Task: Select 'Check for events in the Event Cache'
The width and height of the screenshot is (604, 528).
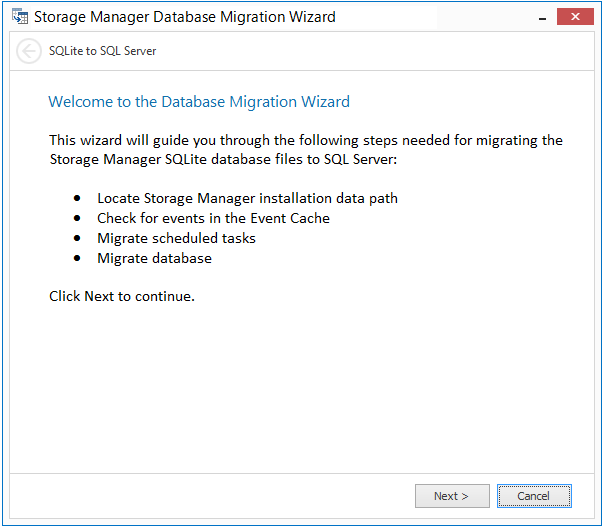Action: (213, 218)
